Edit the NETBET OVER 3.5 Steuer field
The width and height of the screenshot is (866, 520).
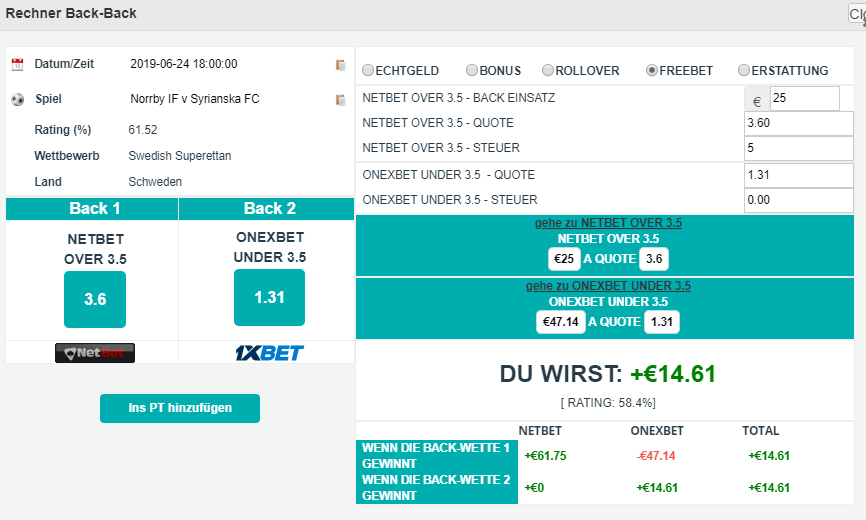click(x=799, y=148)
